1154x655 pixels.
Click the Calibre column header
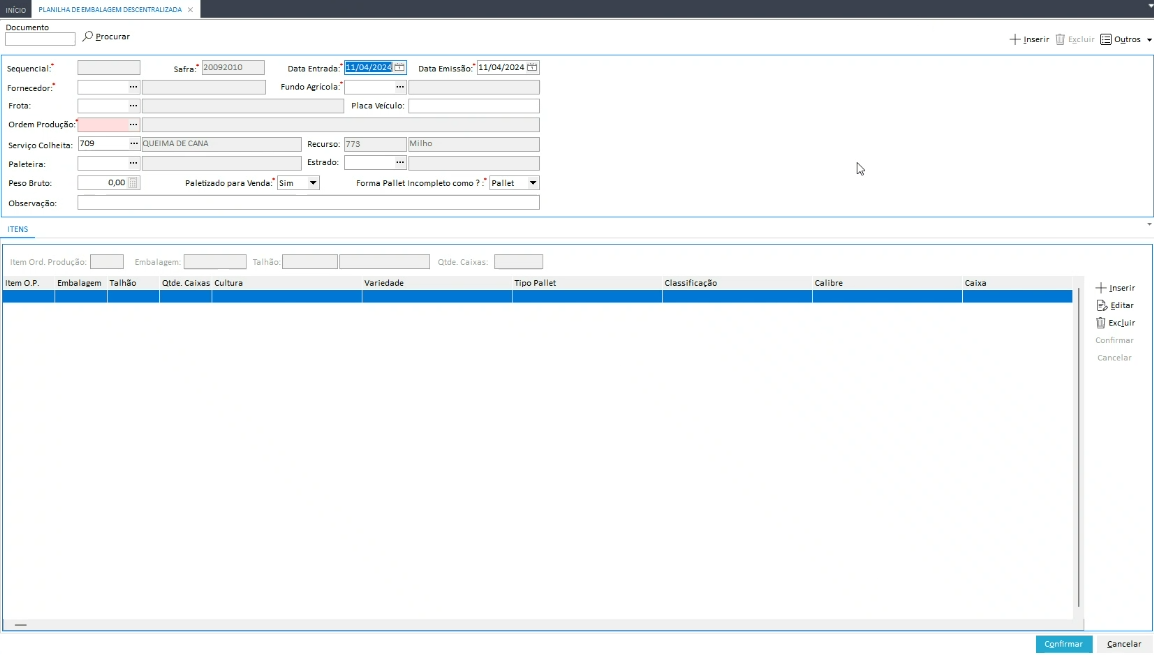(888, 283)
